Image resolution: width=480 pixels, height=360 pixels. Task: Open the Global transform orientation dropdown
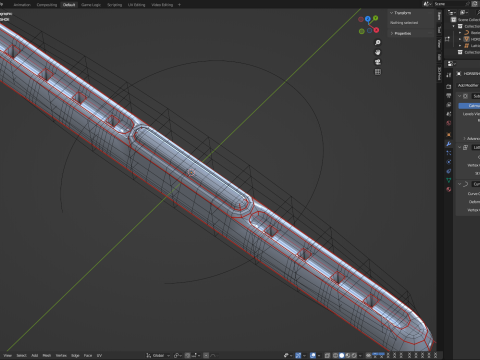coord(158,355)
